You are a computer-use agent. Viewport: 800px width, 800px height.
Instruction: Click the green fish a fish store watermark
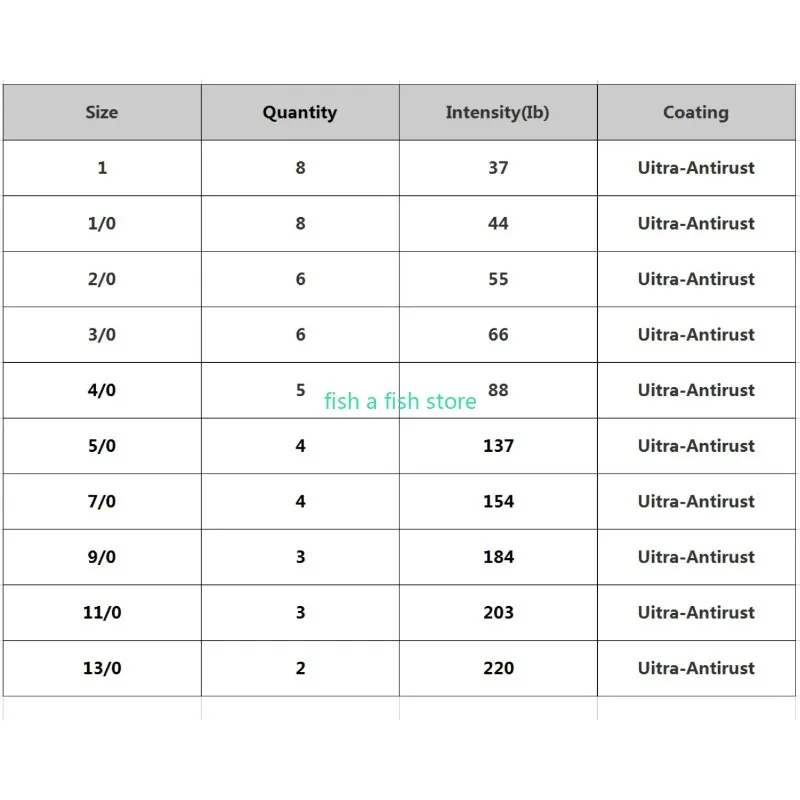(400, 402)
